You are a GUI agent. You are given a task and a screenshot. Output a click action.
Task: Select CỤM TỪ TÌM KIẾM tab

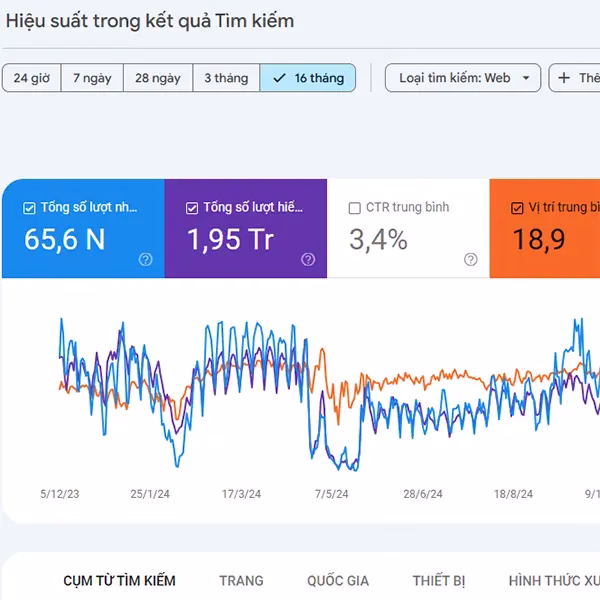[x=119, y=580]
